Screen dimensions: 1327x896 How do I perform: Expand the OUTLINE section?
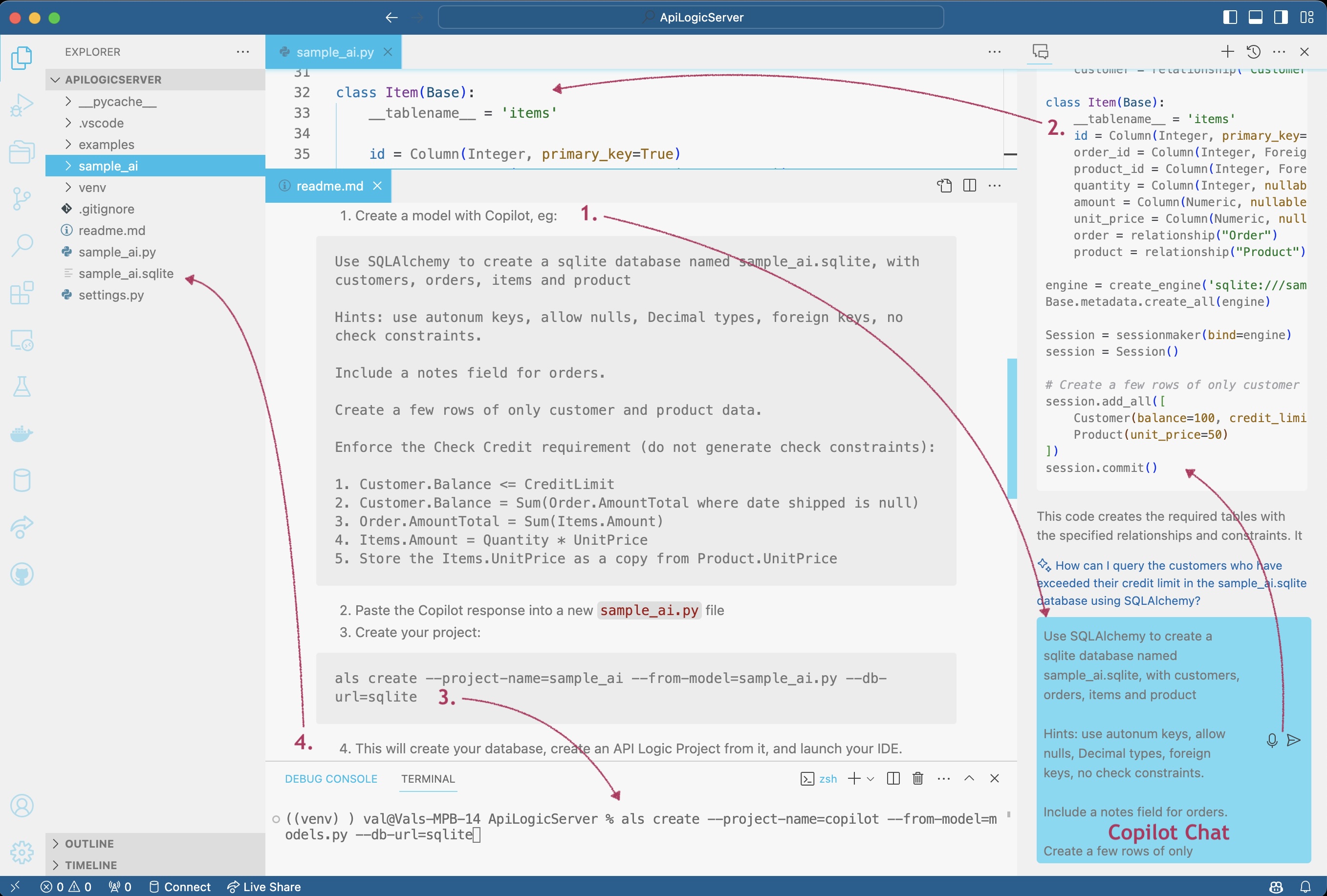[x=89, y=844]
